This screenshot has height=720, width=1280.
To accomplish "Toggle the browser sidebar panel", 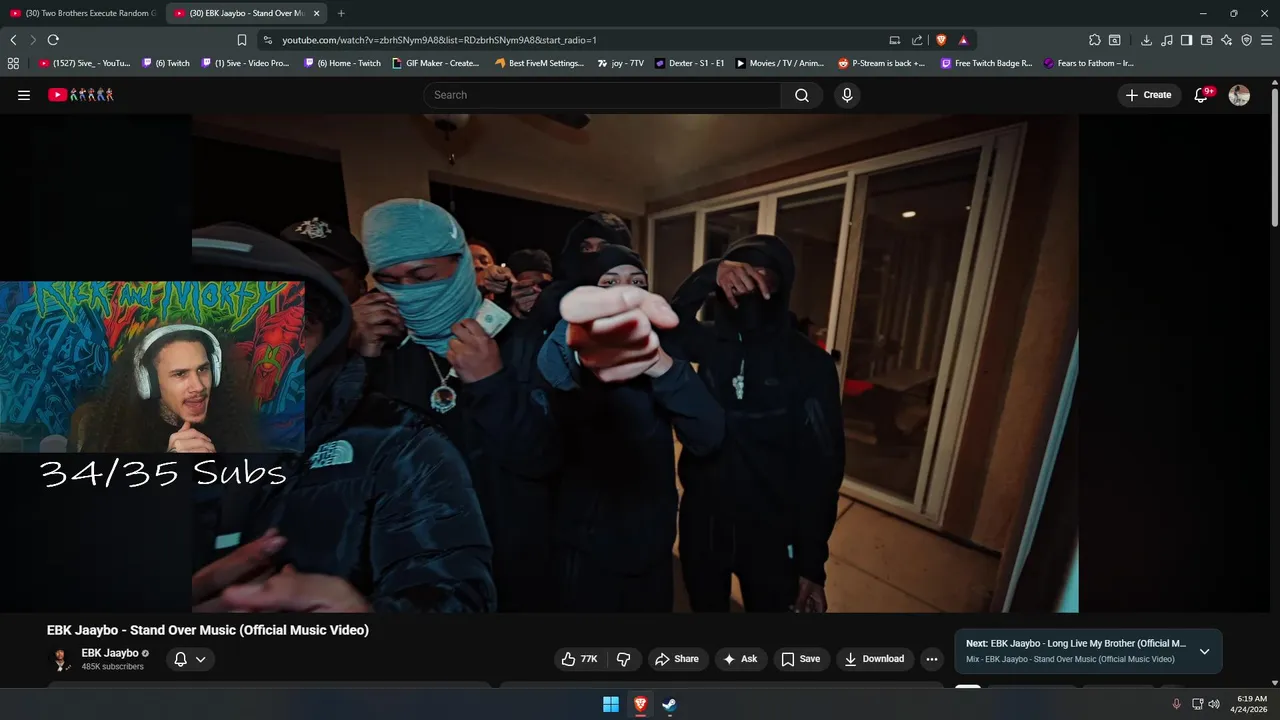I will [1186, 40].
